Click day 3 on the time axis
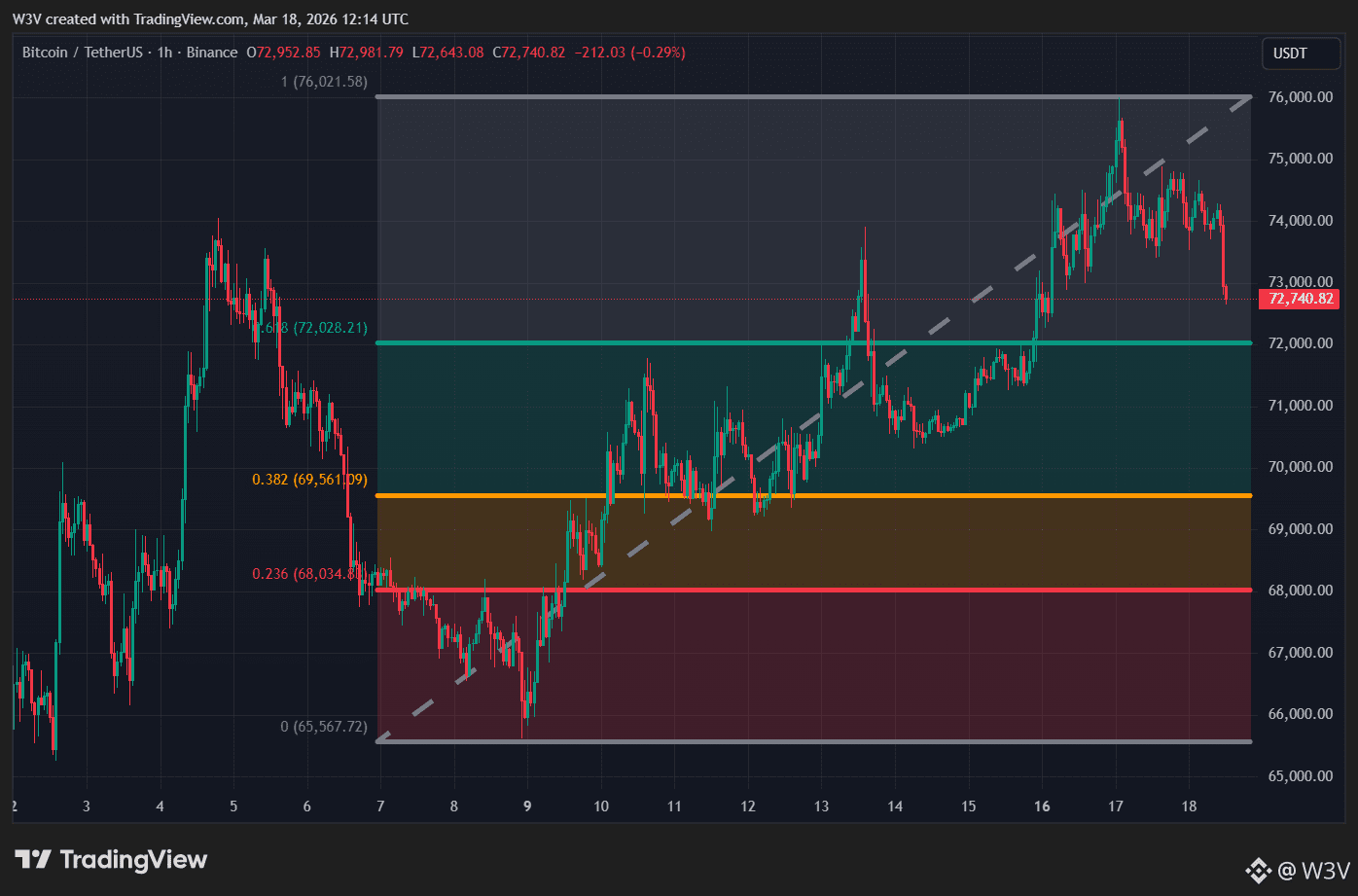 [x=87, y=806]
